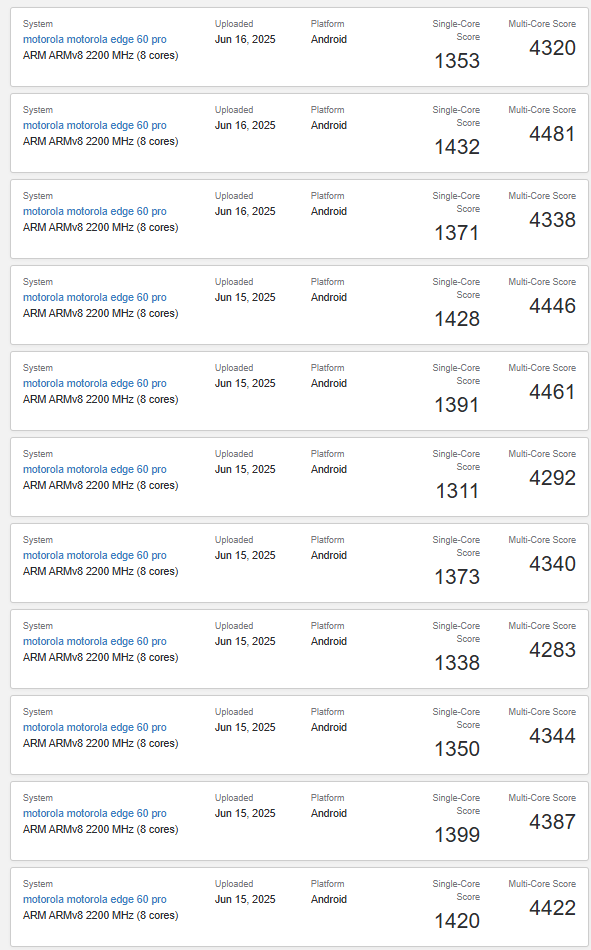Open motorola edge 60 pro link with single-core 1373
Image resolution: width=591 pixels, height=950 pixels.
point(95,556)
